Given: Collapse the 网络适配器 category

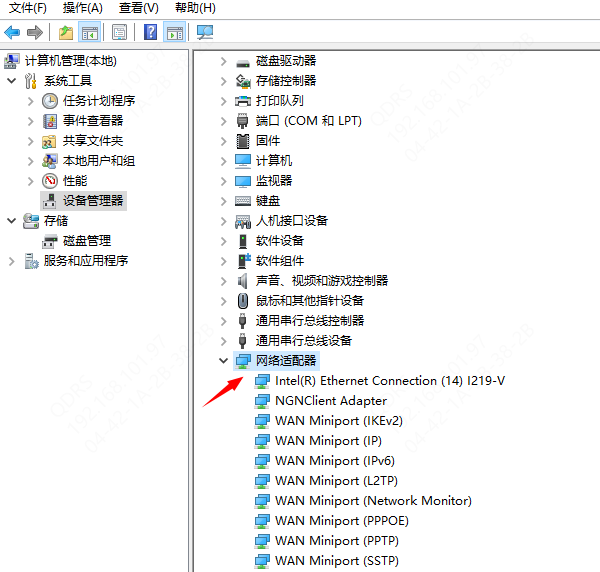Looking at the screenshot, I should coord(223,360).
